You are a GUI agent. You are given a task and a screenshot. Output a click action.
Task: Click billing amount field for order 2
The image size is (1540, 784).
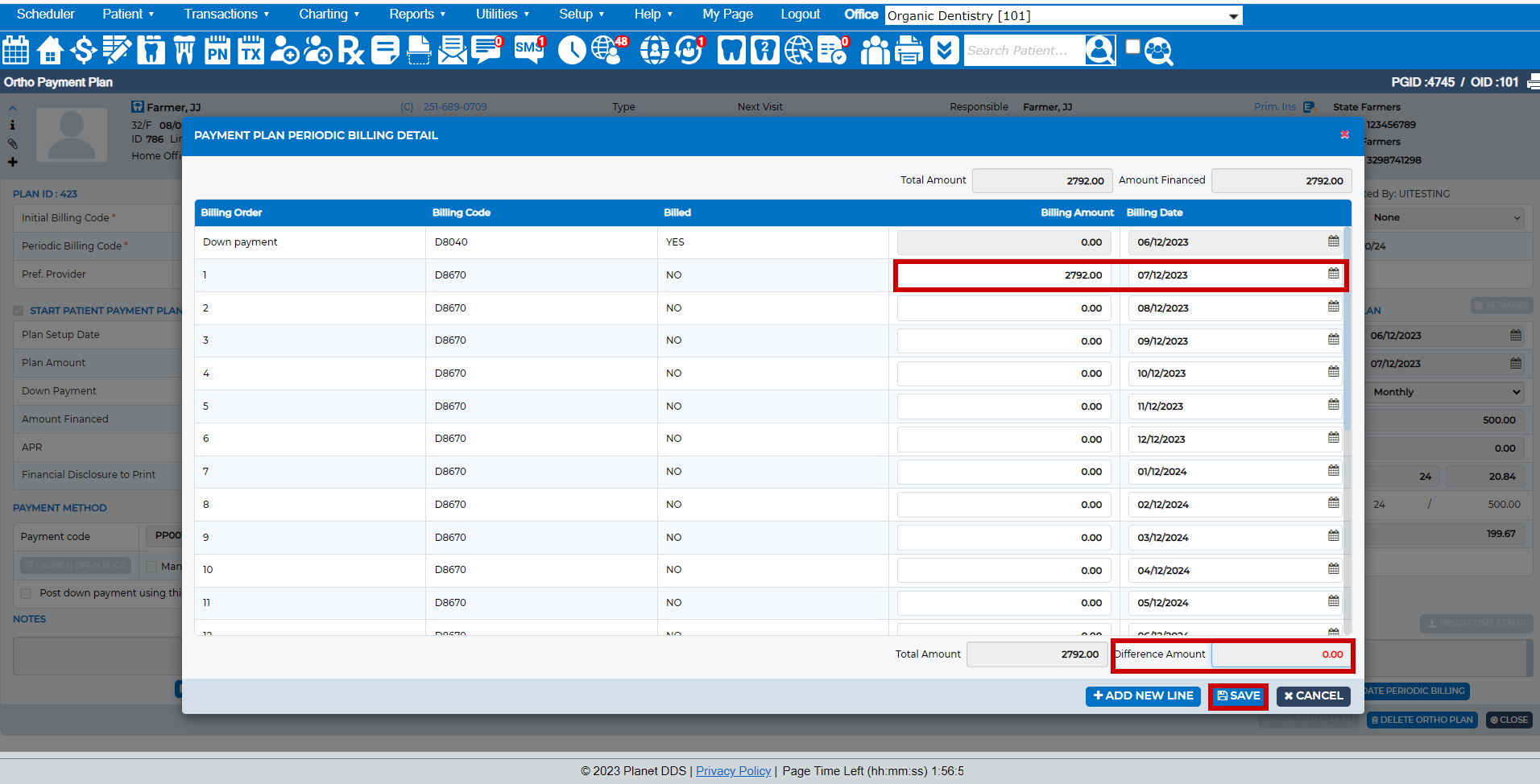1004,308
